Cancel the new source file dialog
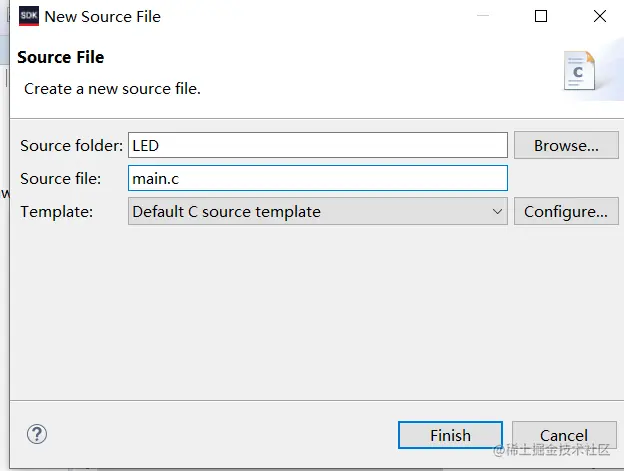 563,435
